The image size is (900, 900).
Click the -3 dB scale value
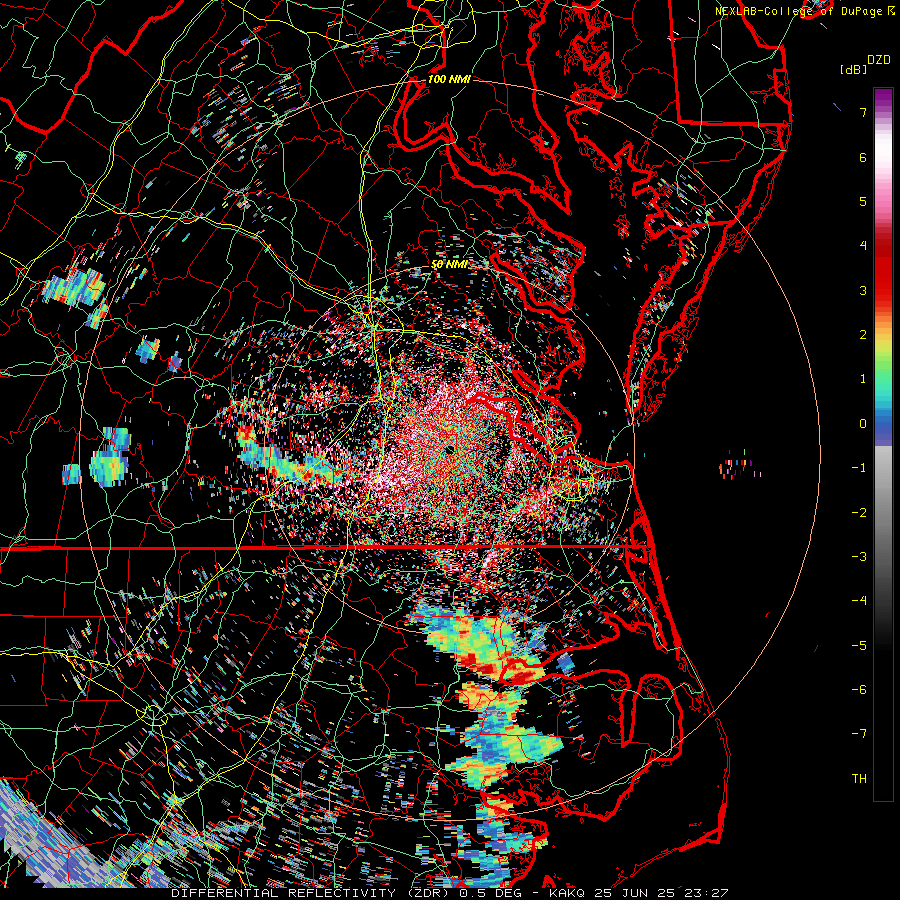click(x=859, y=557)
